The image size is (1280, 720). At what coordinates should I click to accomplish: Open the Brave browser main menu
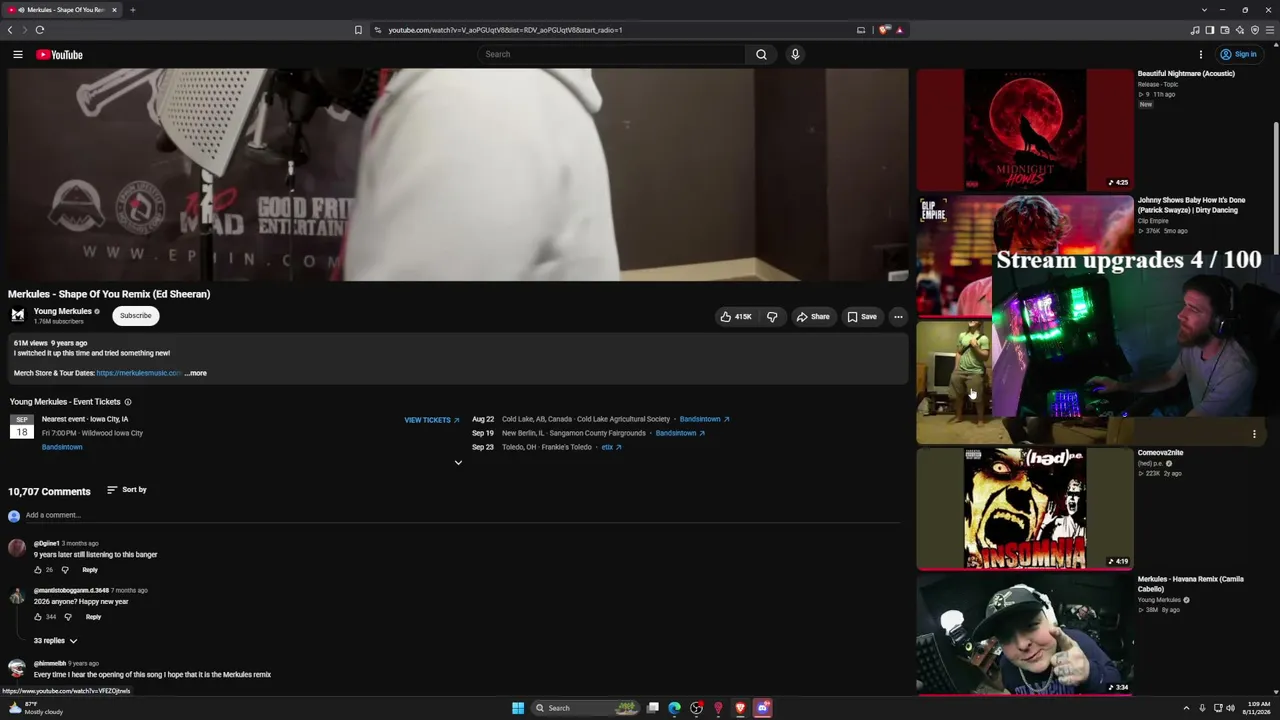coord(1270,30)
